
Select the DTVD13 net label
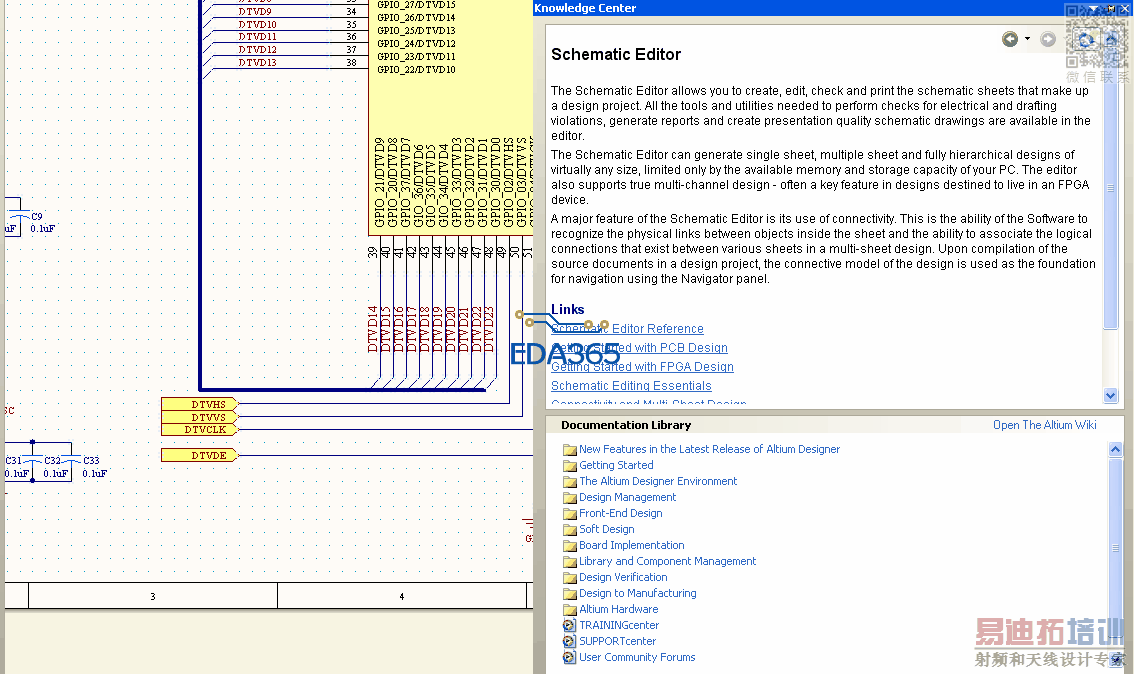pos(257,62)
